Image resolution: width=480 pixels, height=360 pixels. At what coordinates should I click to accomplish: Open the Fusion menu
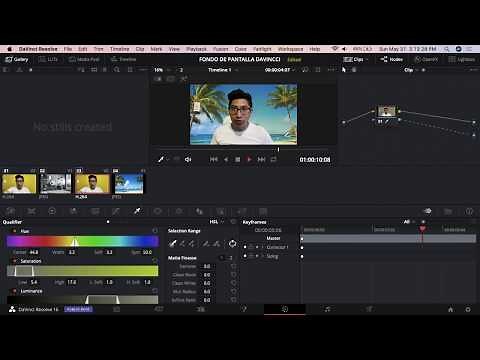tap(221, 49)
